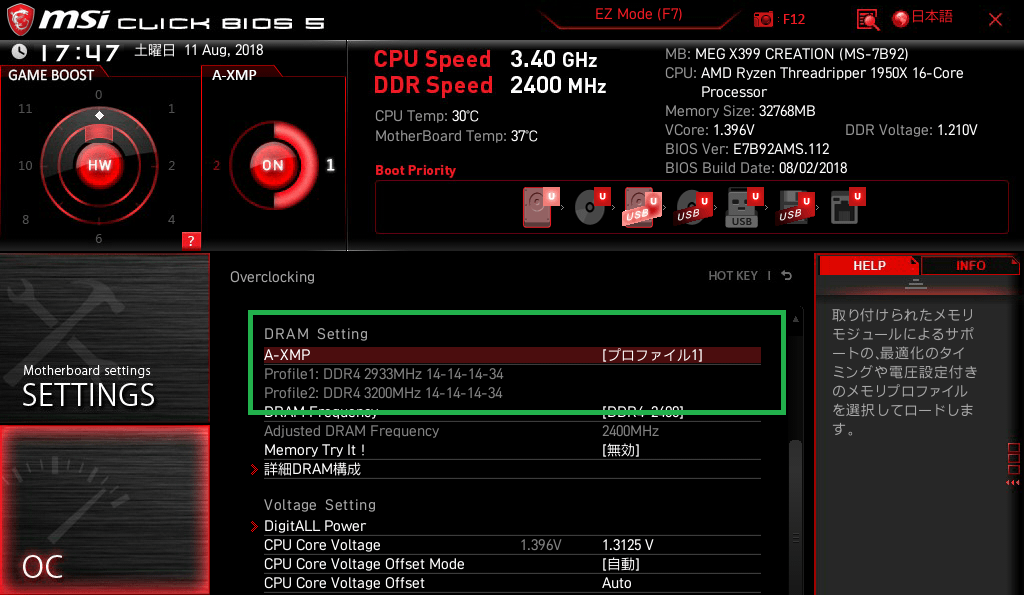Screen dimensions: 1024x595
Task: Select the USB key boot device icon
Action: tap(744, 208)
